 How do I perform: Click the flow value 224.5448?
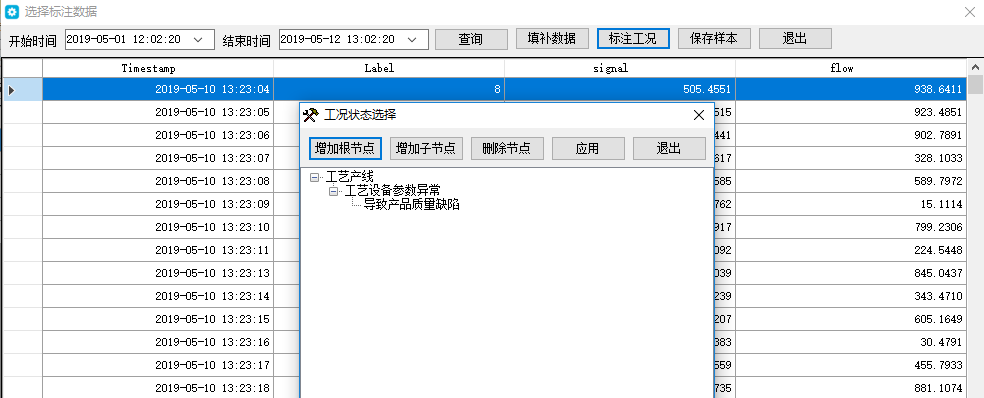pyautogui.click(x=938, y=250)
